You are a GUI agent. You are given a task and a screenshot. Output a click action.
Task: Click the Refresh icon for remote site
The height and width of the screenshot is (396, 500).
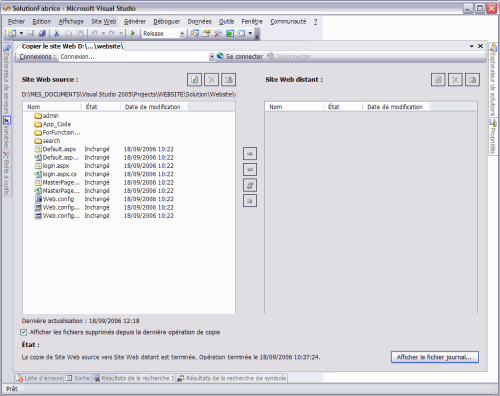438,80
